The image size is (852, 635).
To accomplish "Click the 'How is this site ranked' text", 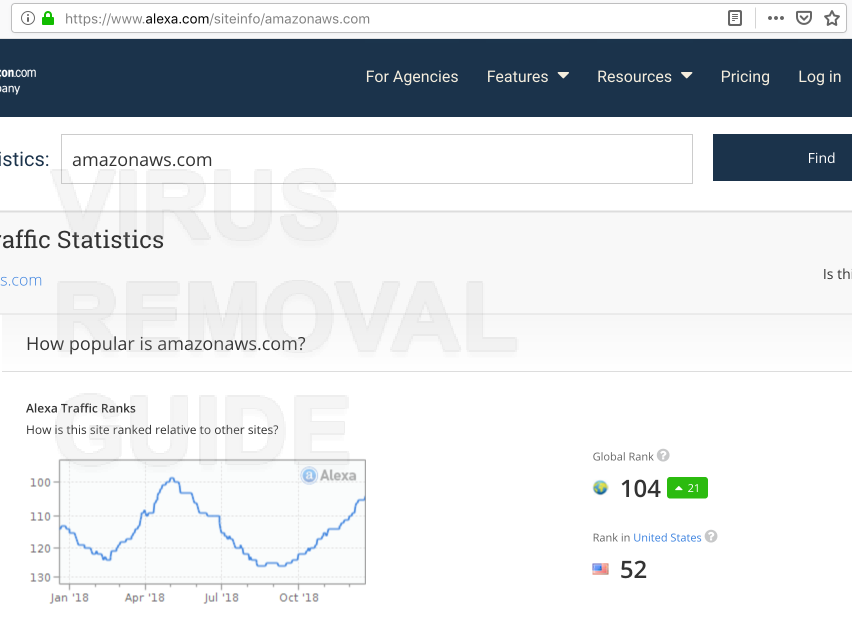I will click(x=152, y=430).
